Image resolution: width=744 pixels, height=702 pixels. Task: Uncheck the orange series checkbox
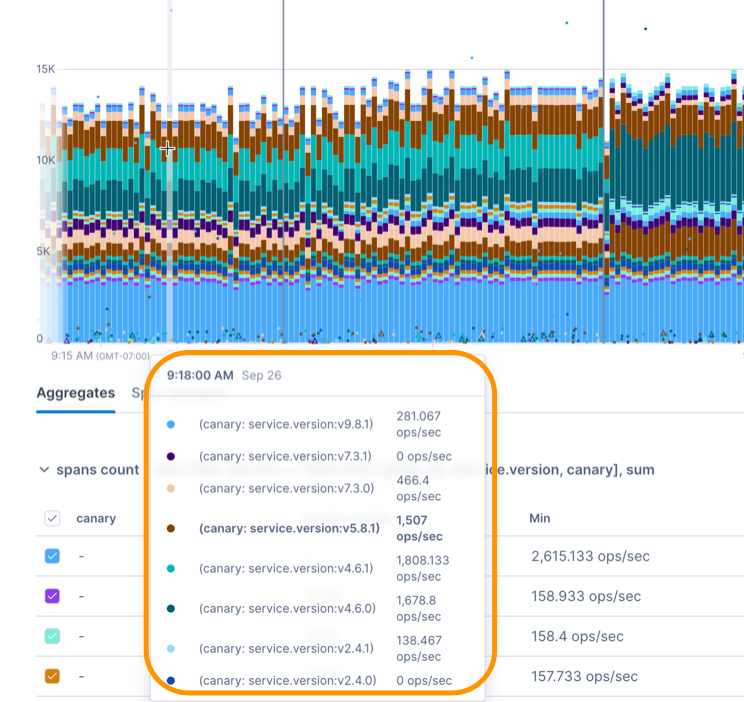(53, 676)
